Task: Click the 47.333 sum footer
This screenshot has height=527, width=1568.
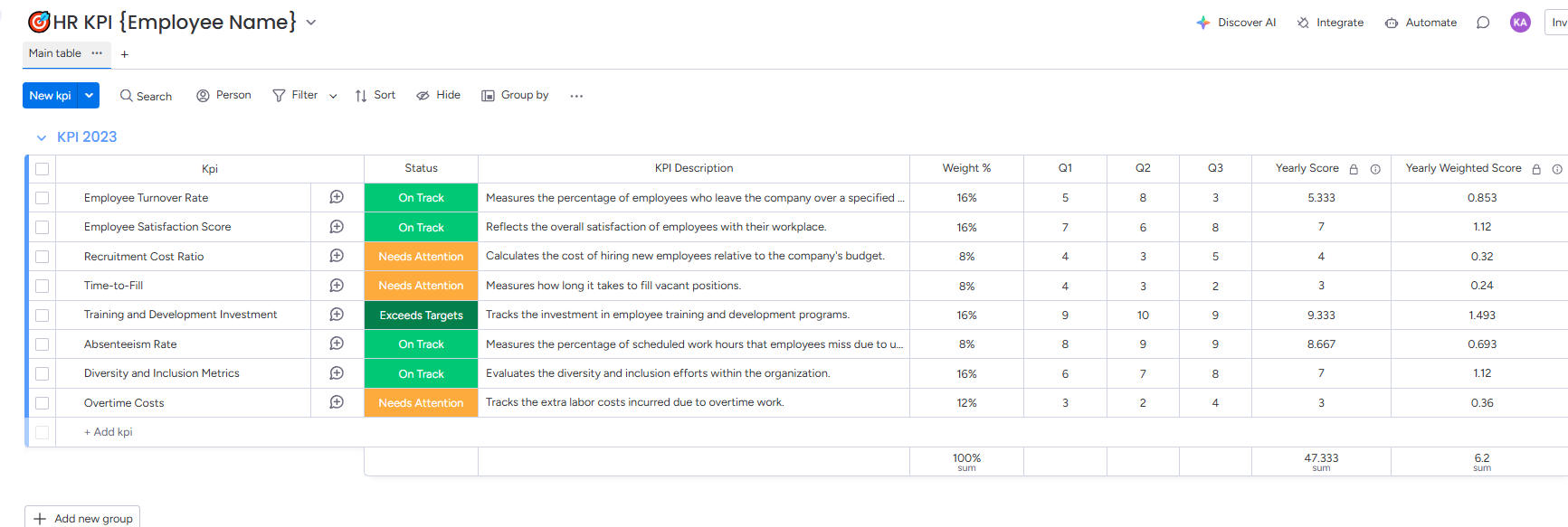Action: point(1321,461)
